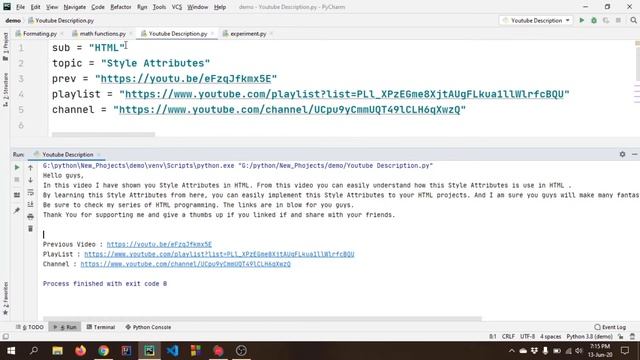
Task: Stop process button in Run panel
Action: 17,180
